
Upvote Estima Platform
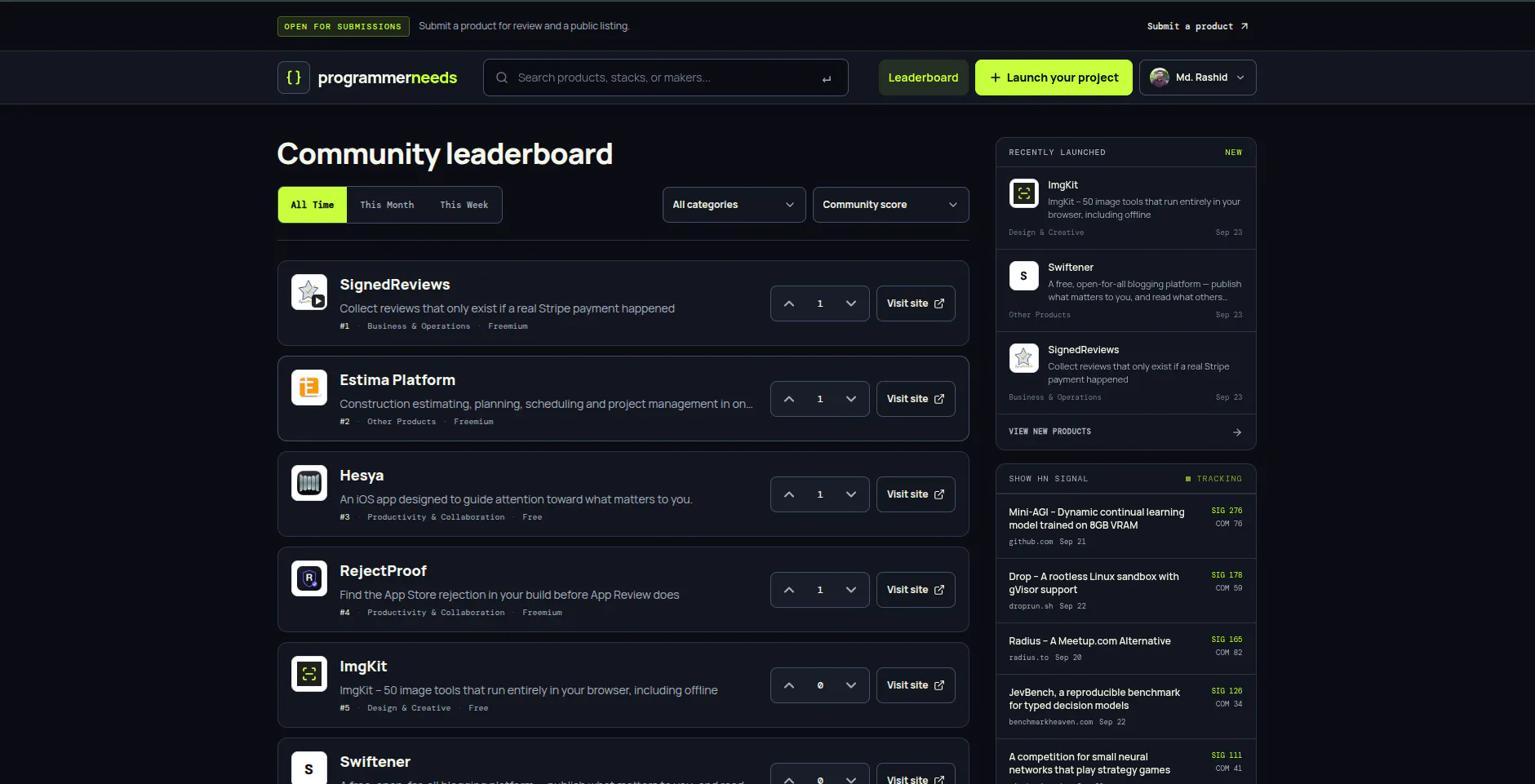[789, 399]
